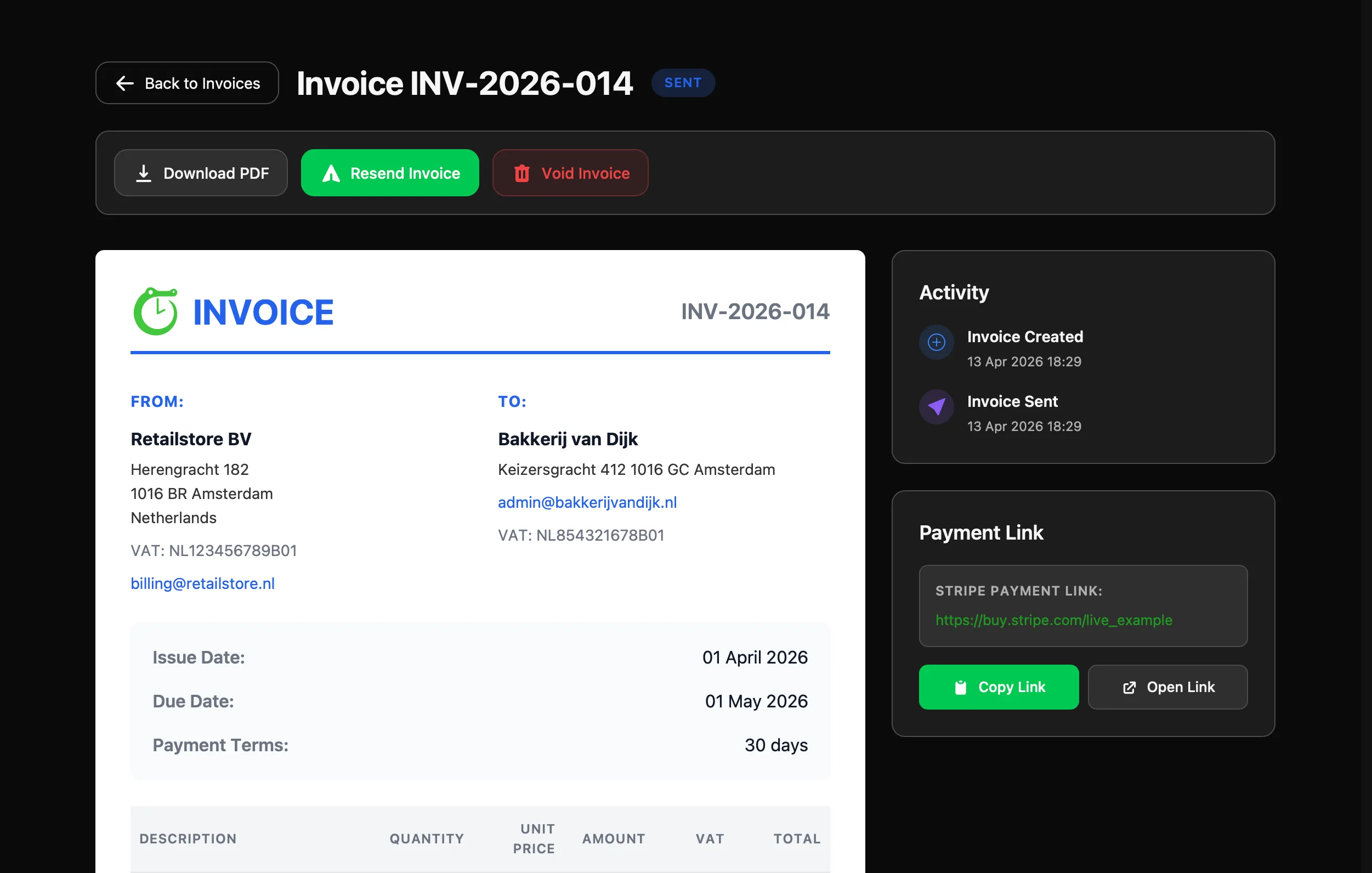This screenshot has width=1372, height=873.
Task: Click the Void Invoice button
Action: (570, 173)
